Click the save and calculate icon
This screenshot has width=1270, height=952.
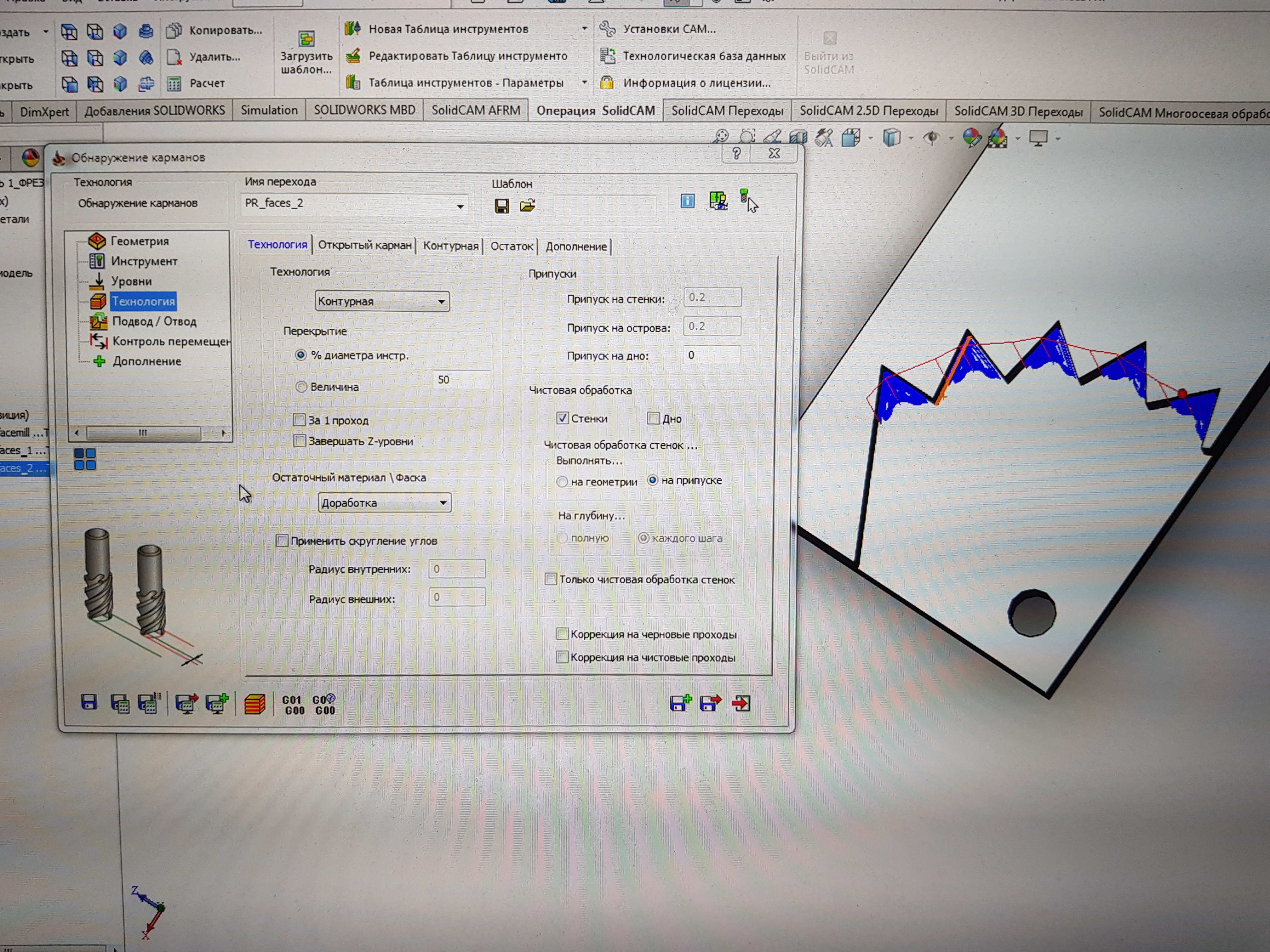[119, 704]
